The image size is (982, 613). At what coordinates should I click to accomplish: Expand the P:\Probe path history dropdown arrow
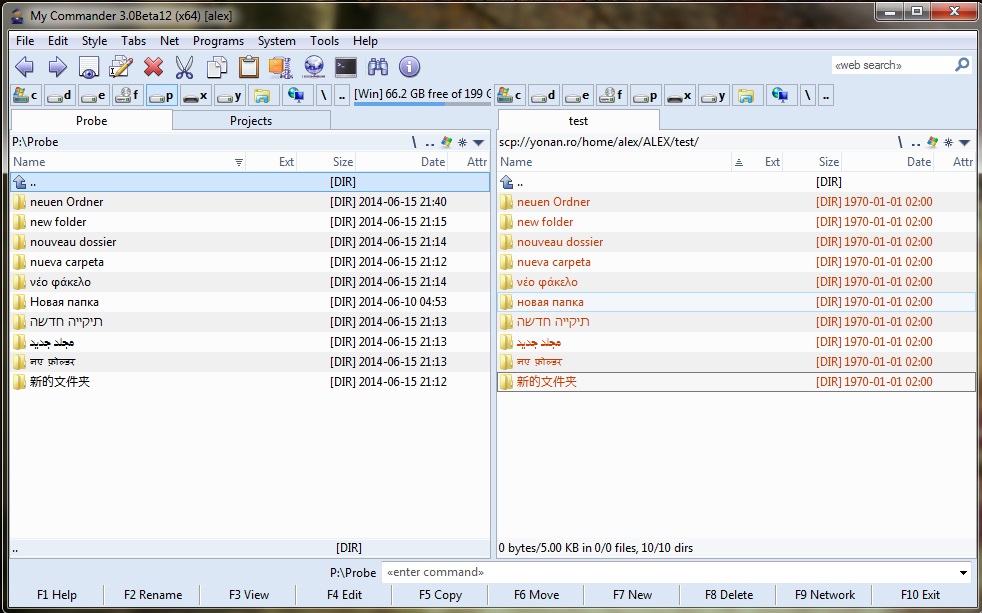click(478, 142)
